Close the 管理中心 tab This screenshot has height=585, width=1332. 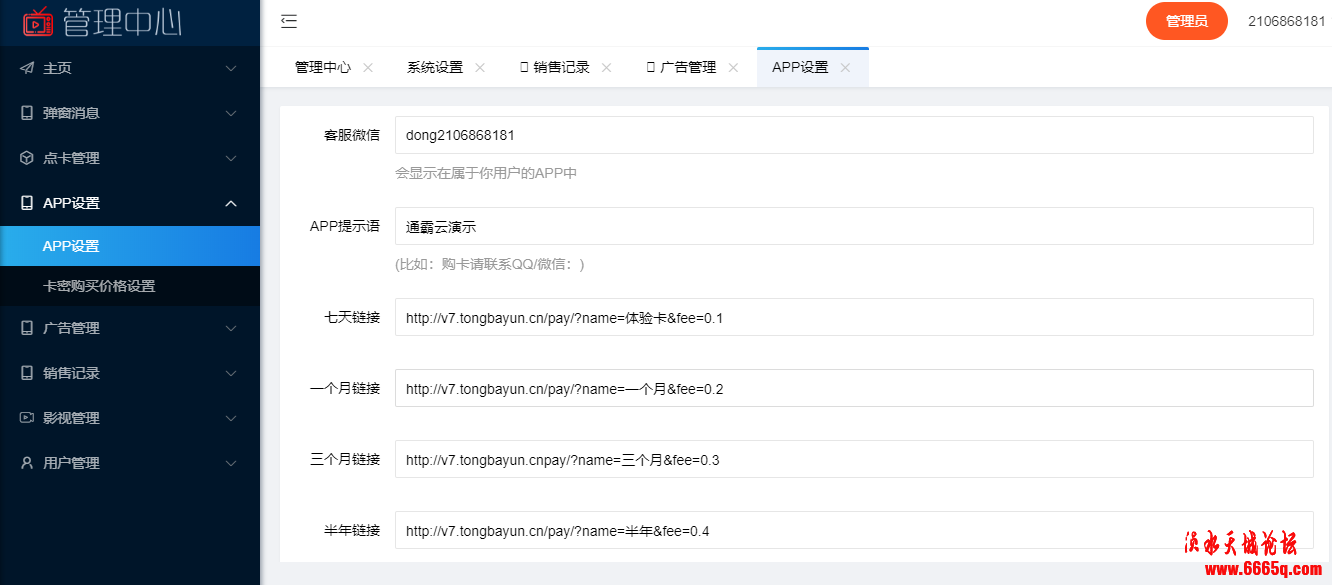pos(368,68)
